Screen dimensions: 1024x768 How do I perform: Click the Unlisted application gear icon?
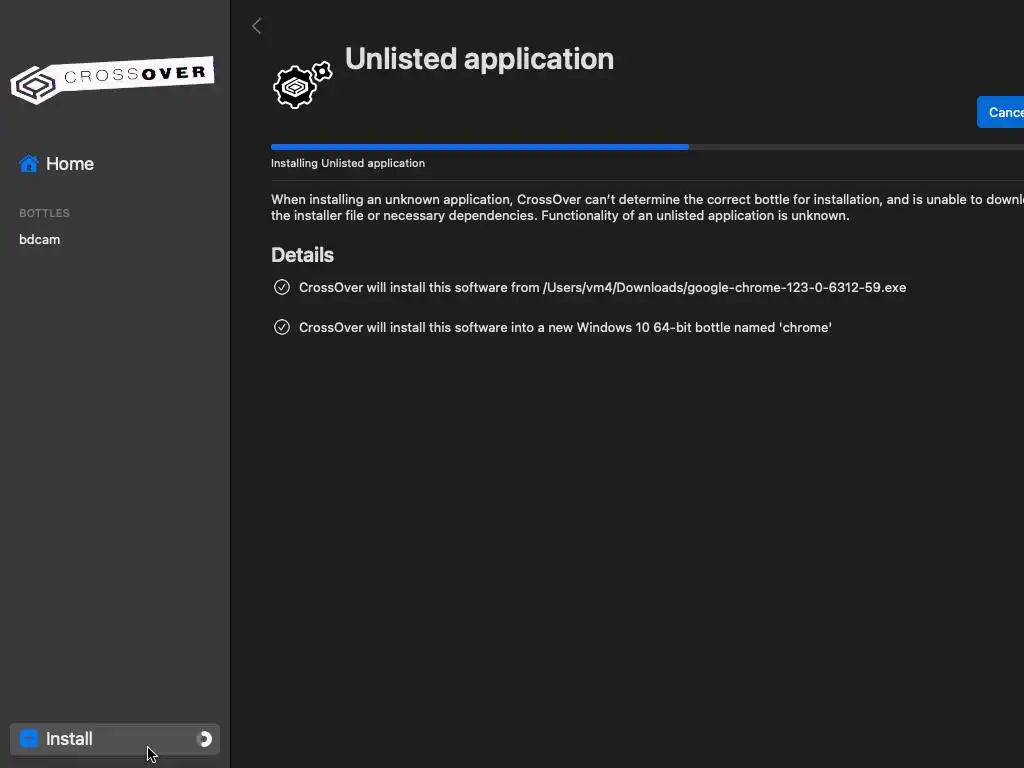click(301, 86)
